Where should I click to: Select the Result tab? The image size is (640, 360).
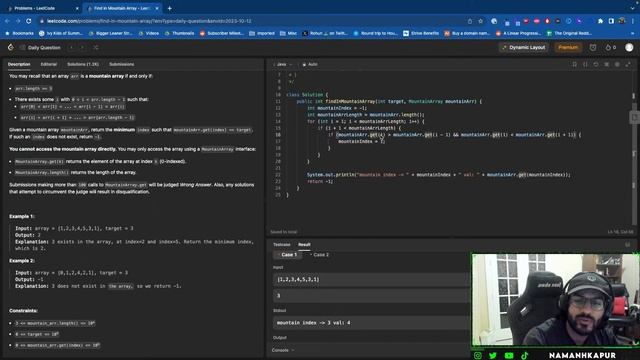point(304,244)
